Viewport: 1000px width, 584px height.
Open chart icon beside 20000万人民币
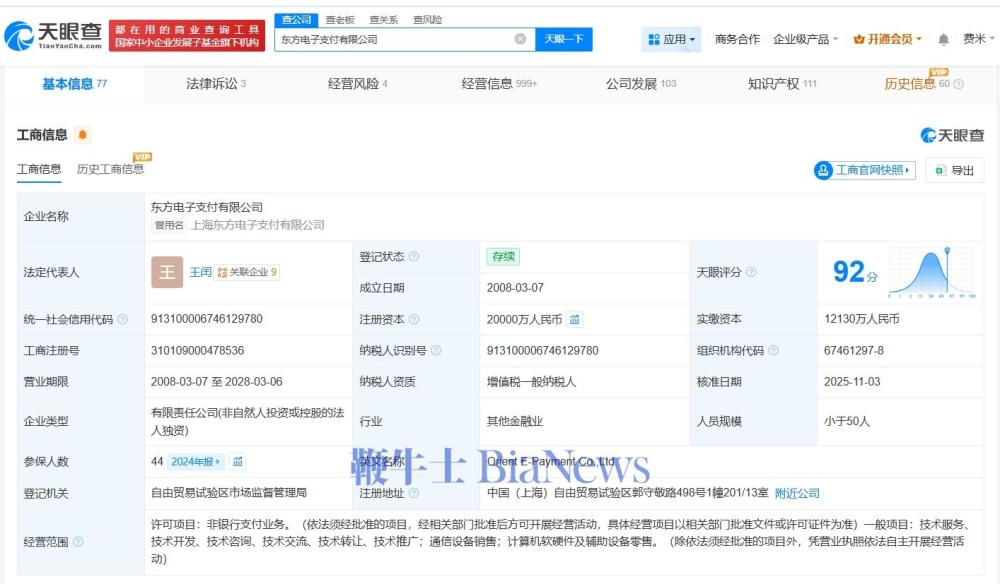coord(575,319)
